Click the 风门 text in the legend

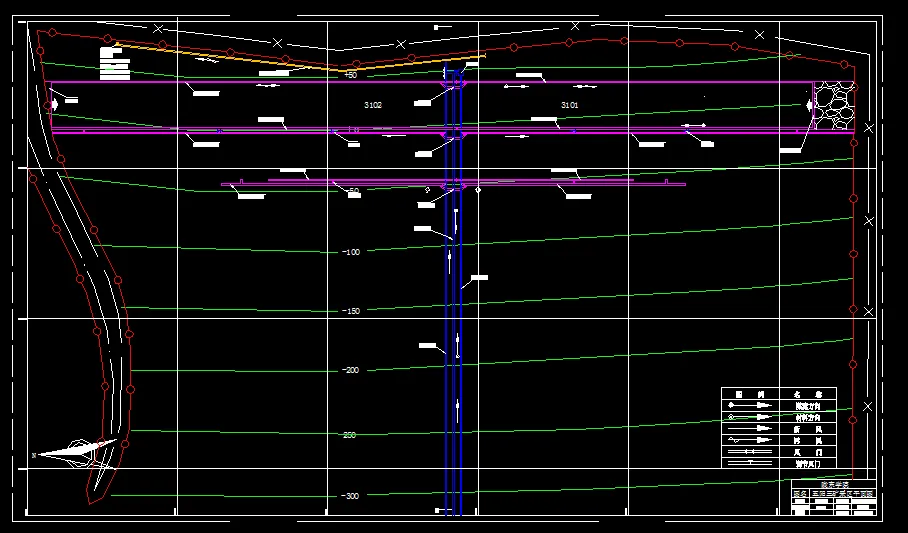(808, 452)
